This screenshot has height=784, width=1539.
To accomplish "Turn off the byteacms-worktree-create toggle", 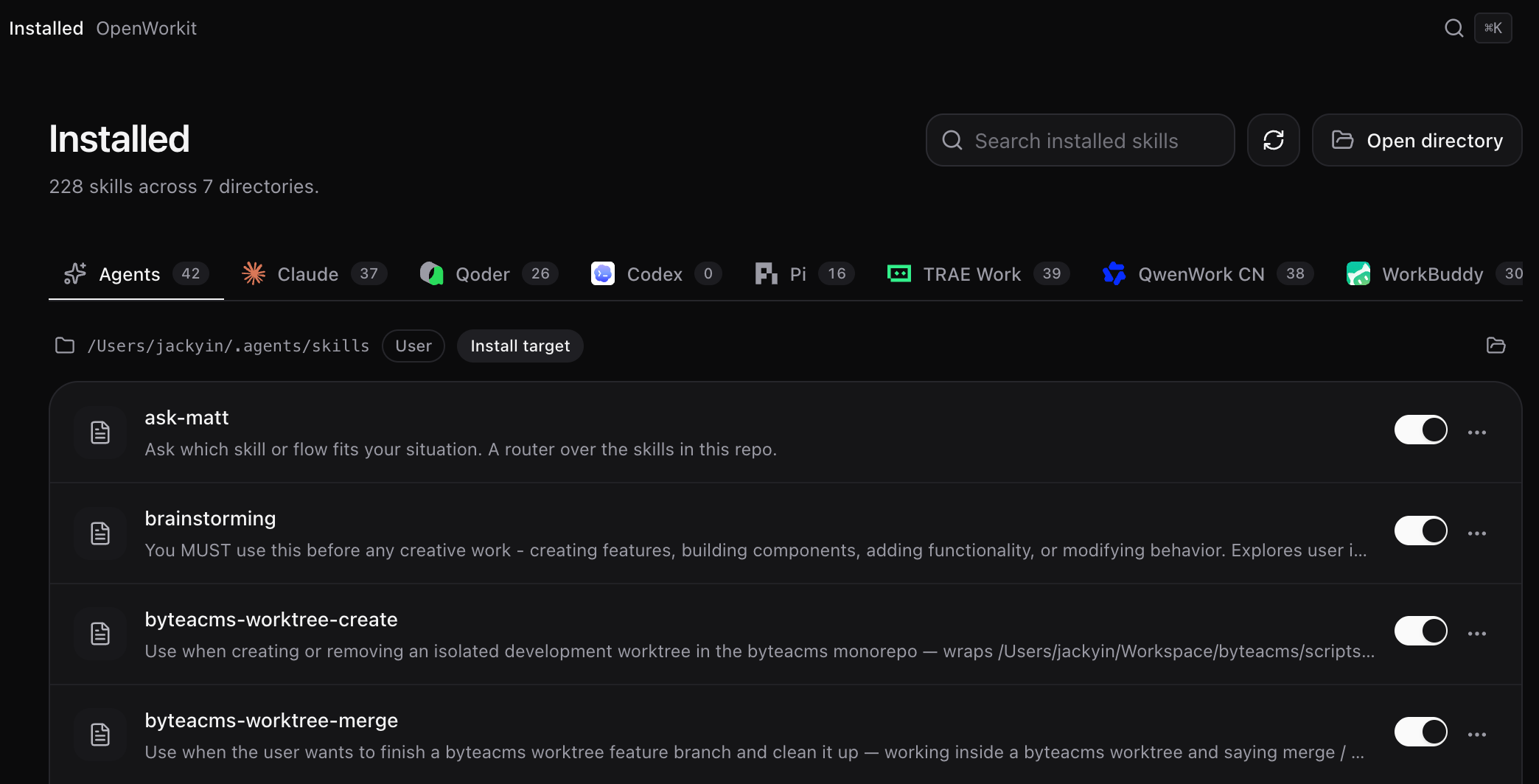I will click(1420, 631).
